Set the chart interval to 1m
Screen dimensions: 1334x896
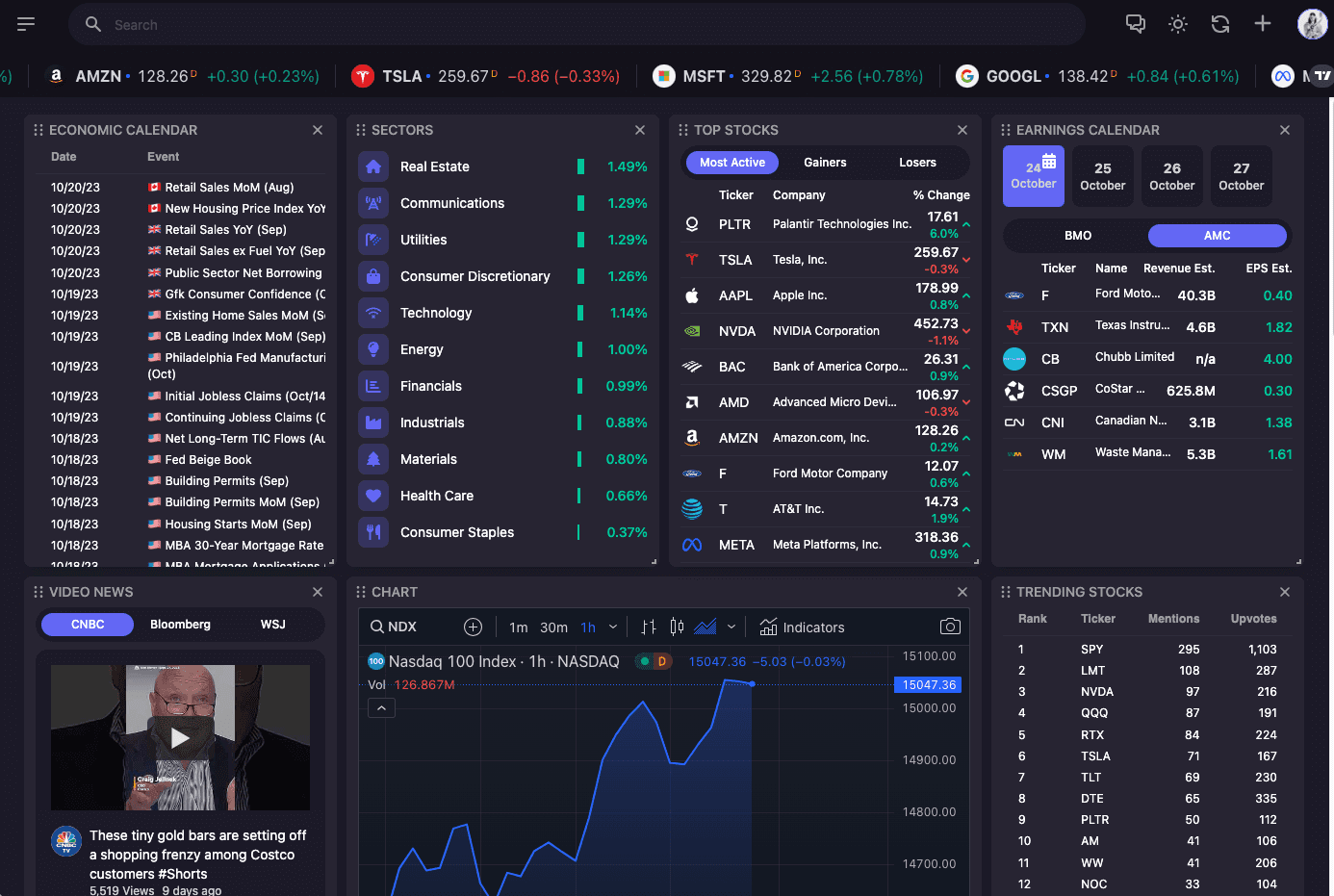coord(519,627)
